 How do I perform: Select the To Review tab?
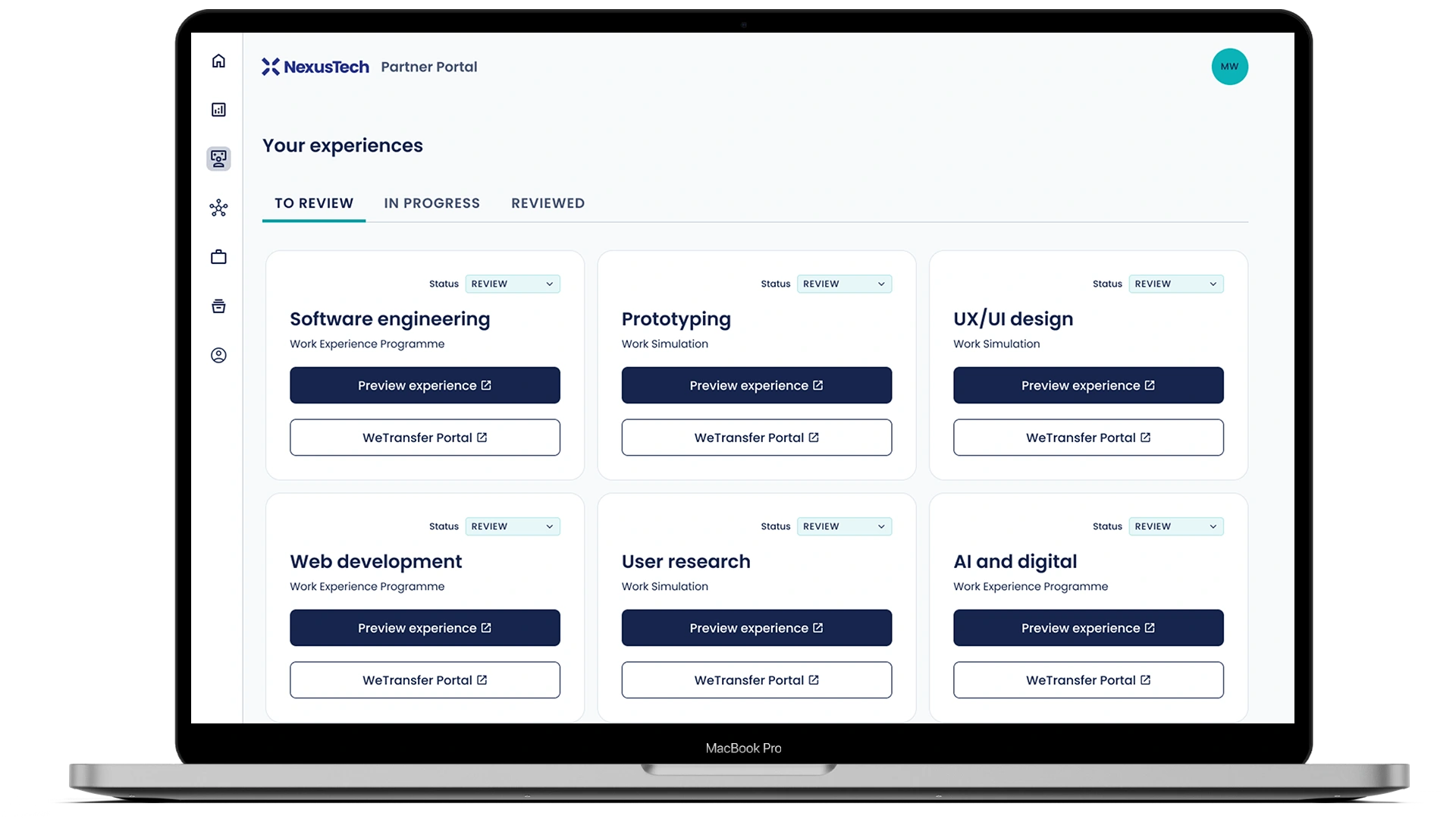314,203
